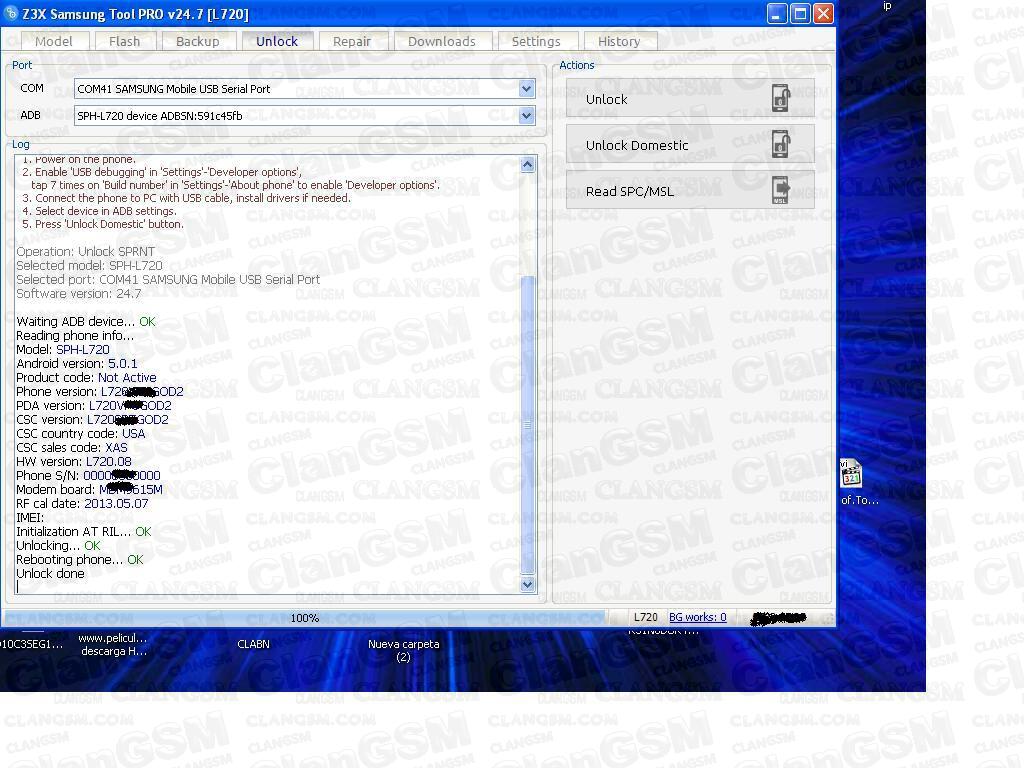The height and width of the screenshot is (768, 1024).
Task: Select the Nueva carpeta (2) desktop folder
Action: 404,650
